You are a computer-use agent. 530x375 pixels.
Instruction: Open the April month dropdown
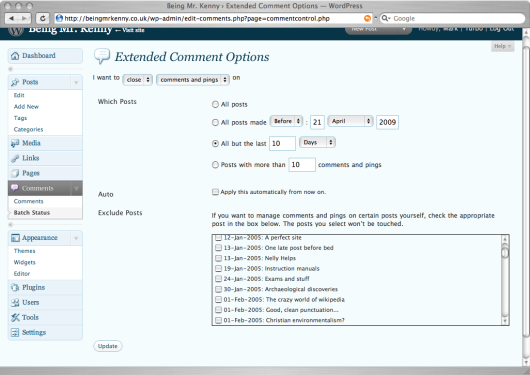pos(350,121)
